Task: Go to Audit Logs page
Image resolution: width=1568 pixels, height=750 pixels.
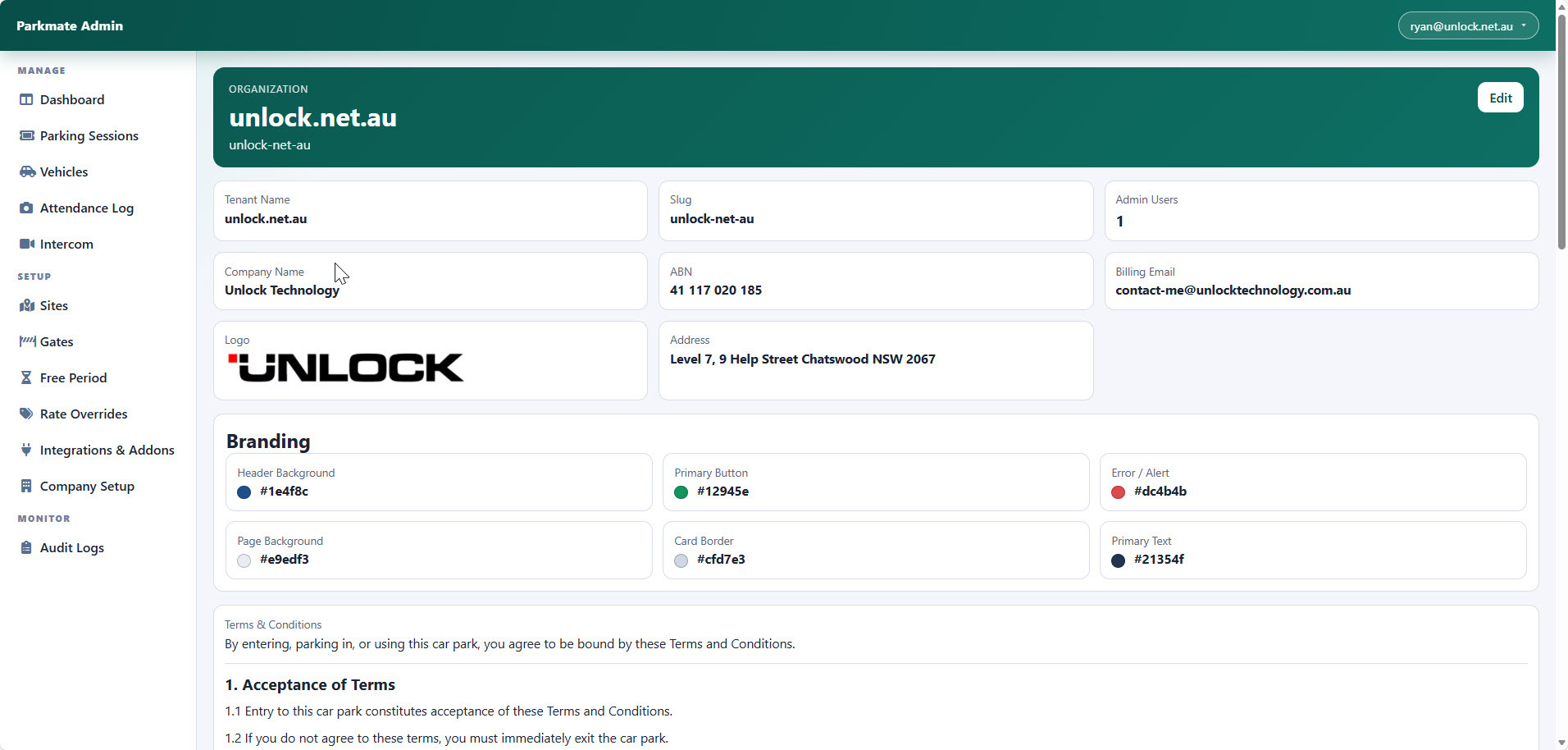Action: coord(72,547)
